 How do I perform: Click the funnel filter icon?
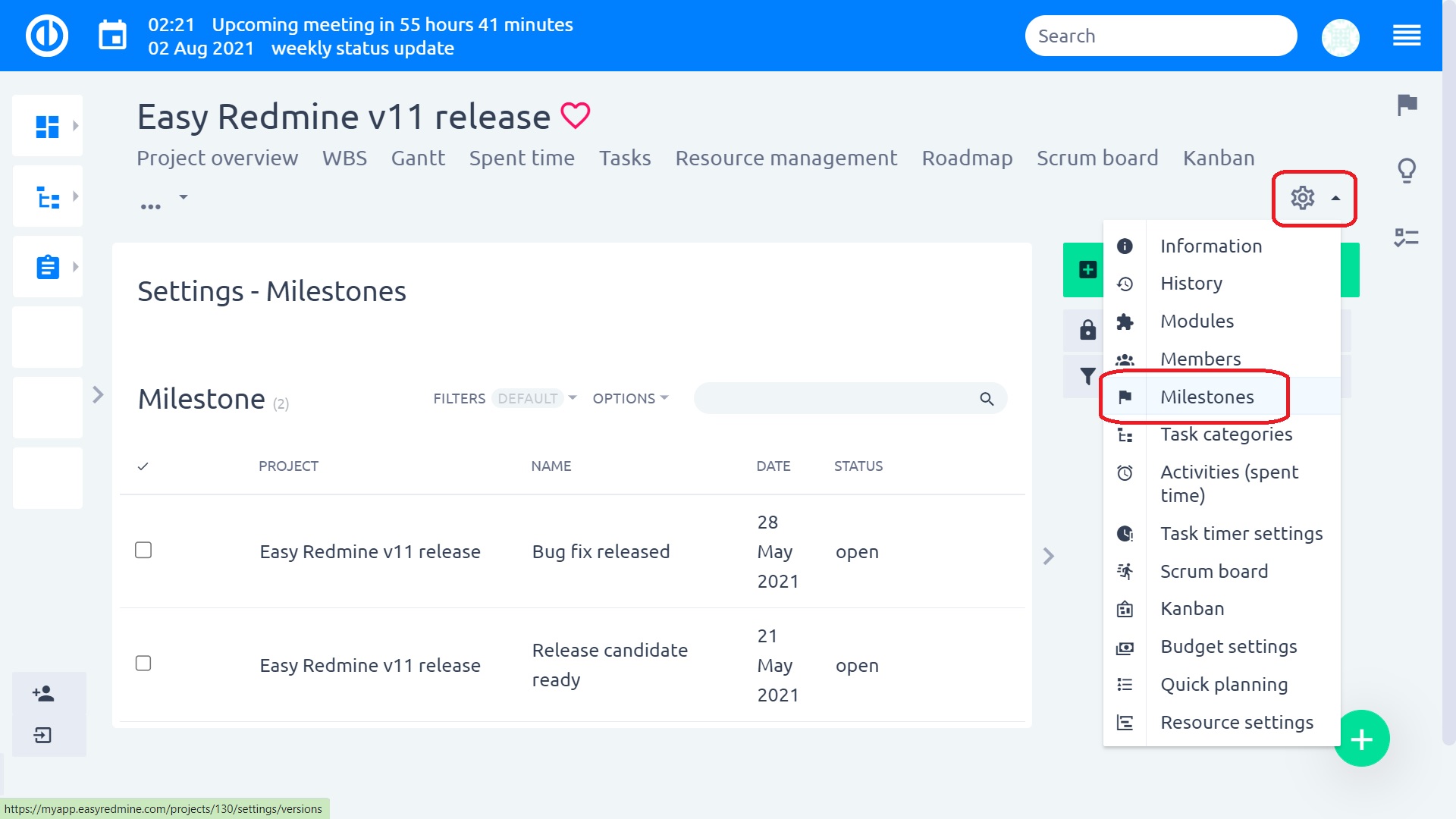tap(1087, 376)
